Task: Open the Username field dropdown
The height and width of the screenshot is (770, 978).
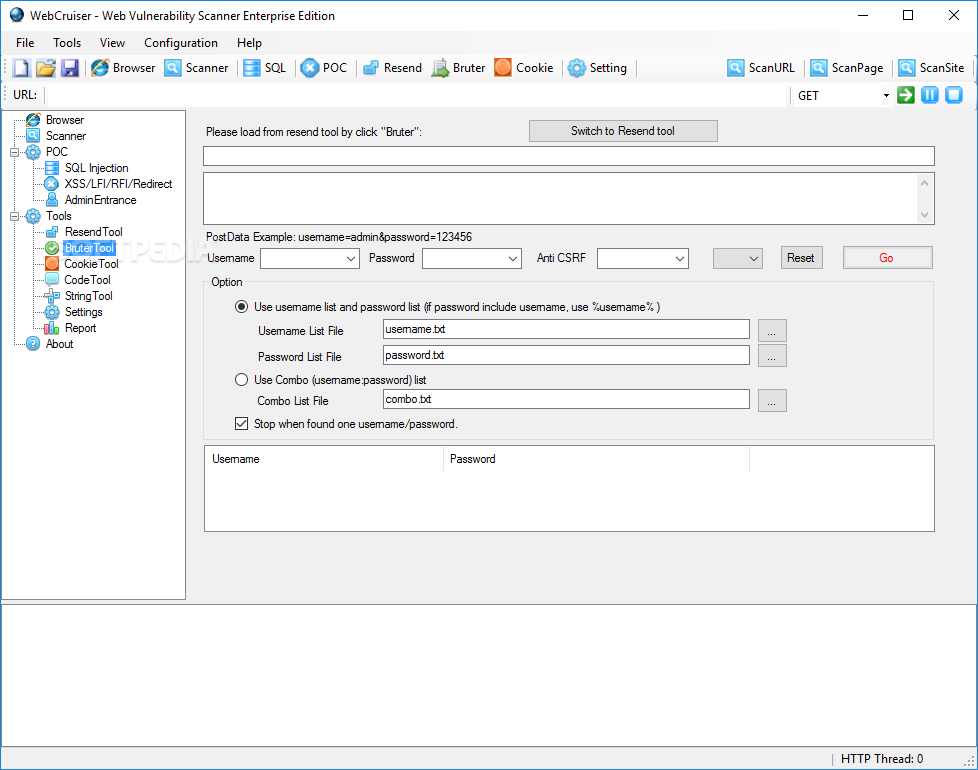Action: [x=351, y=258]
